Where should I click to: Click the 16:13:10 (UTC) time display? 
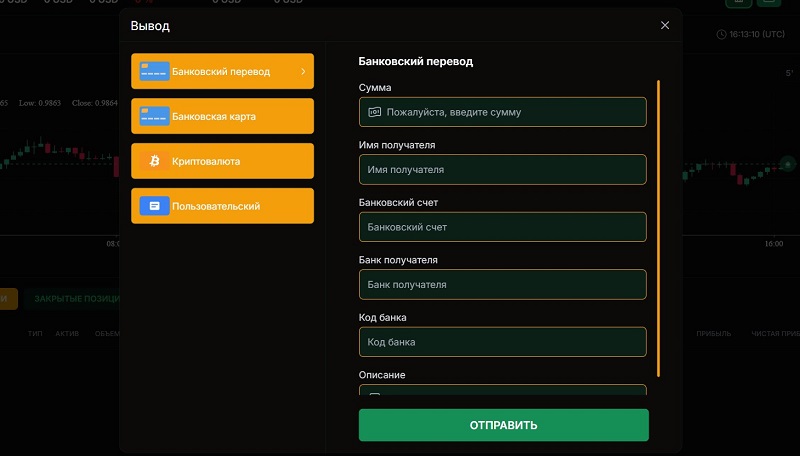pos(757,35)
